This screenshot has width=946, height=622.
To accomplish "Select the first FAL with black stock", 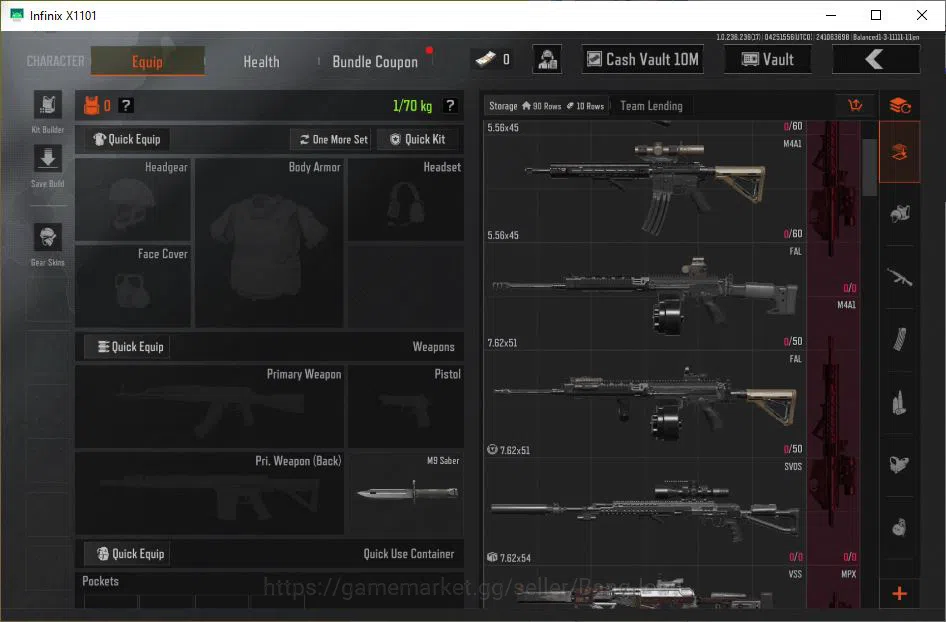I will (644, 296).
